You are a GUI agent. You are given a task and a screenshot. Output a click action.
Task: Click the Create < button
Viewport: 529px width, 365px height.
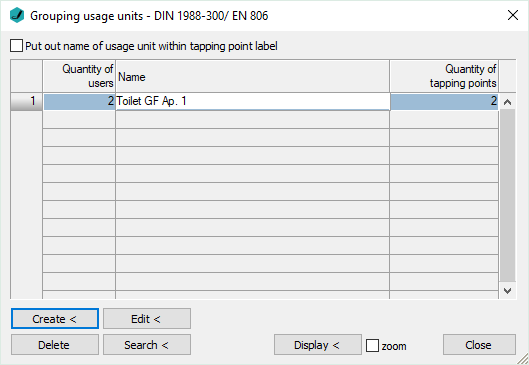(x=55, y=318)
